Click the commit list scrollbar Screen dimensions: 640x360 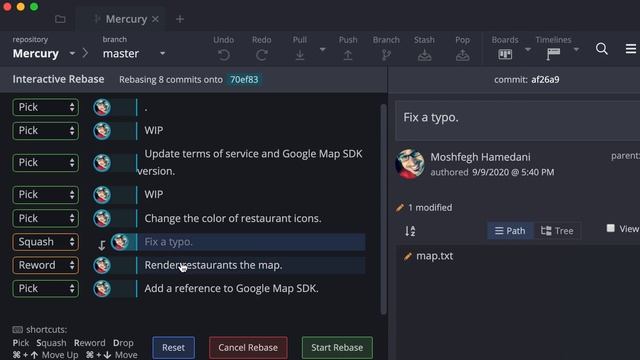[383, 208]
